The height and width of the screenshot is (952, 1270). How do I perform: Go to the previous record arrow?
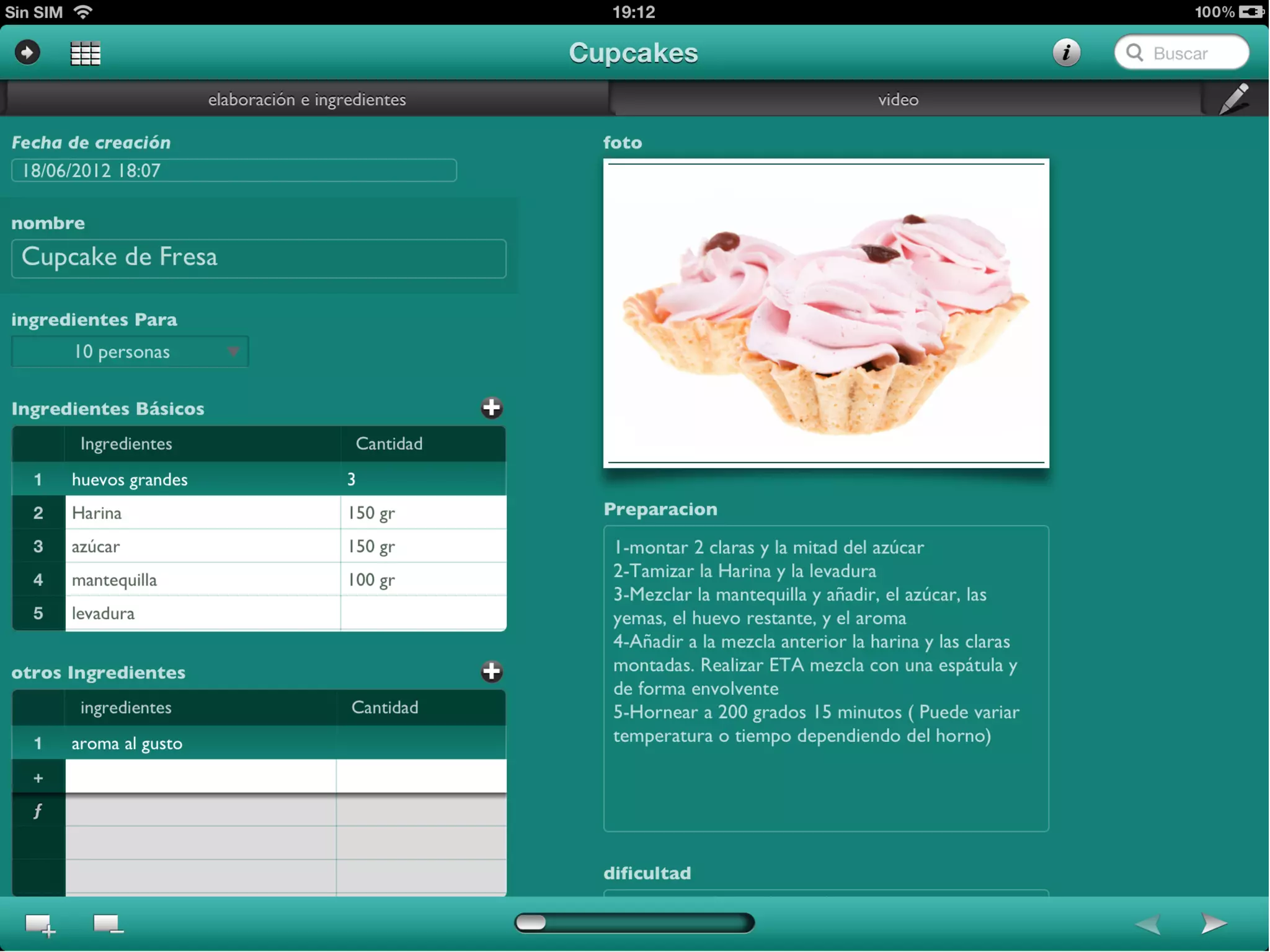point(1147,923)
